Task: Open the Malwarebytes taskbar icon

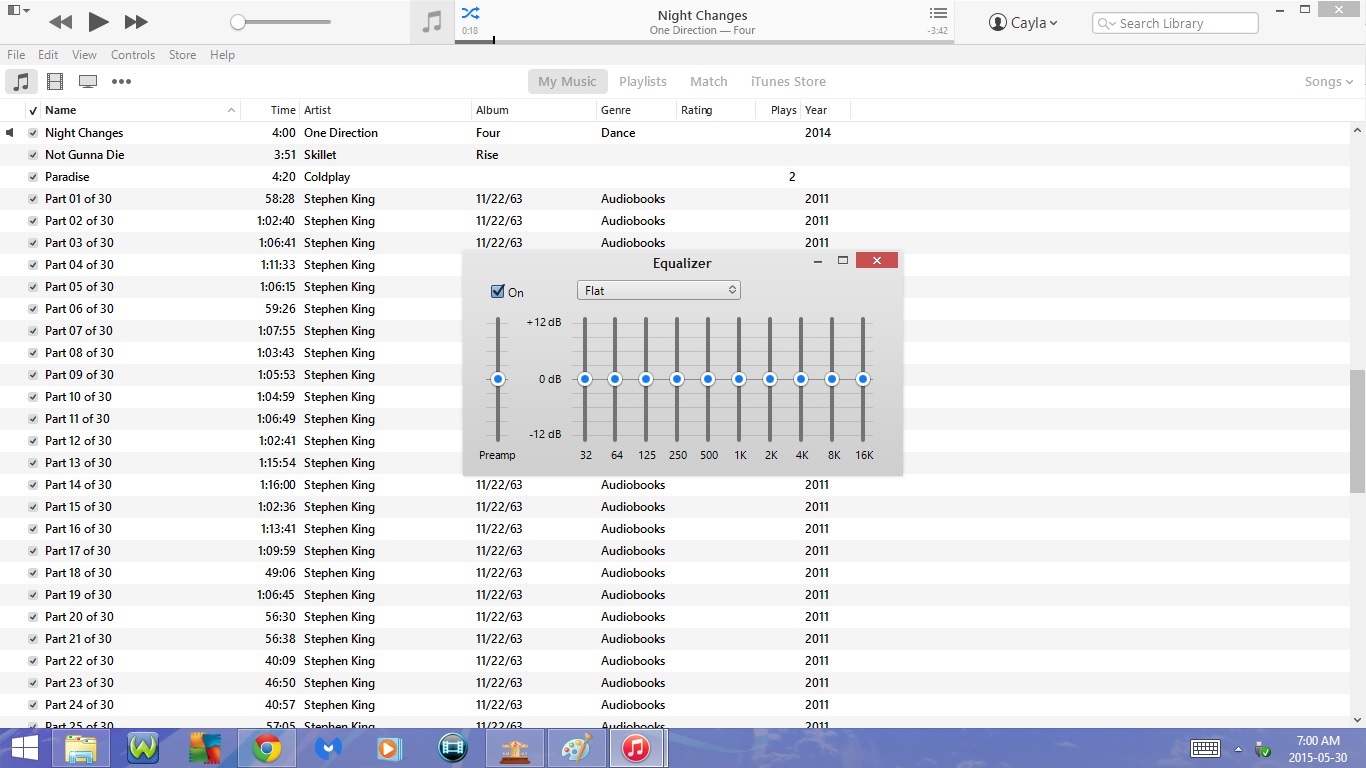Action: 329,748
